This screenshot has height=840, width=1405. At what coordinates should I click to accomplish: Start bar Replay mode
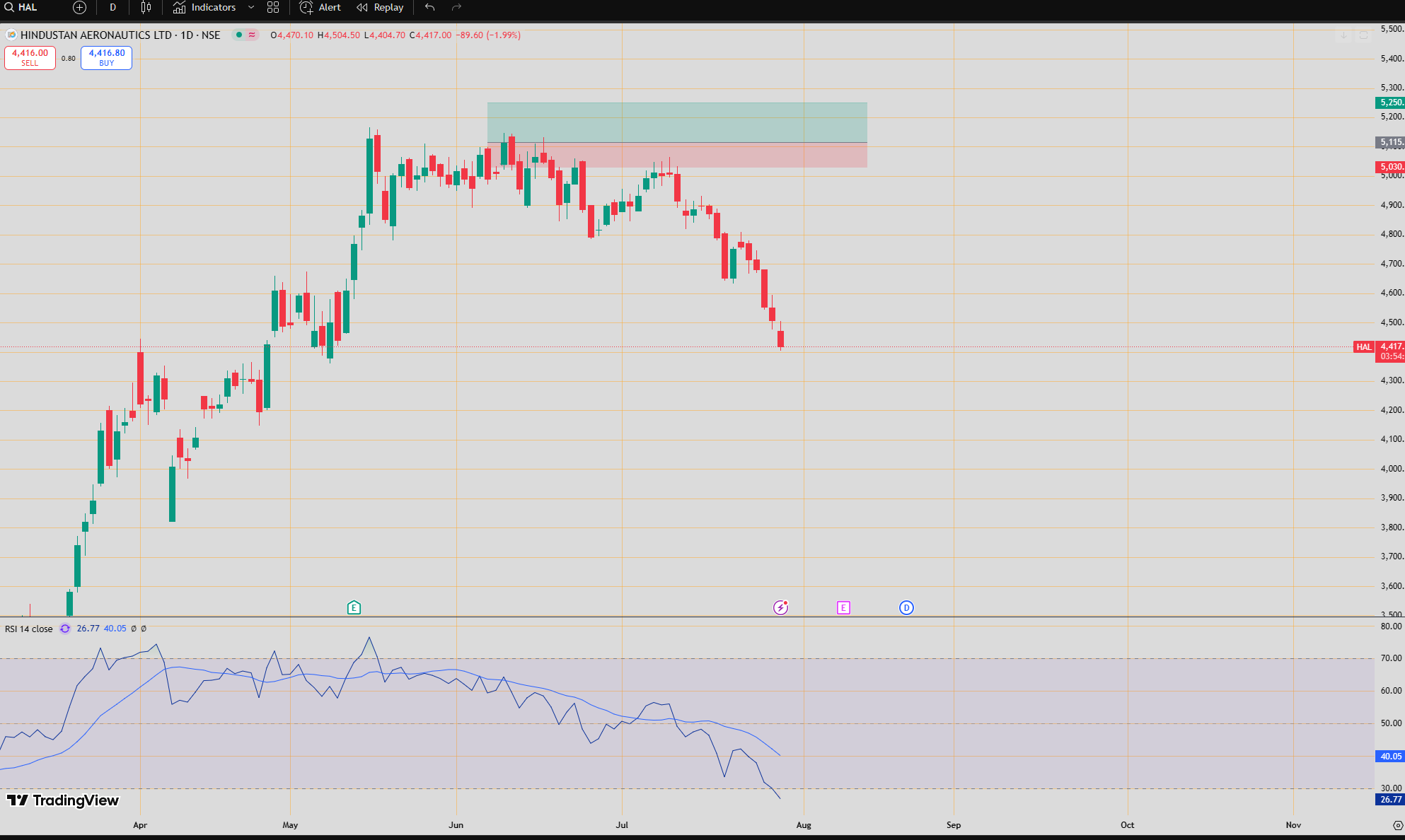click(x=380, y=8)
